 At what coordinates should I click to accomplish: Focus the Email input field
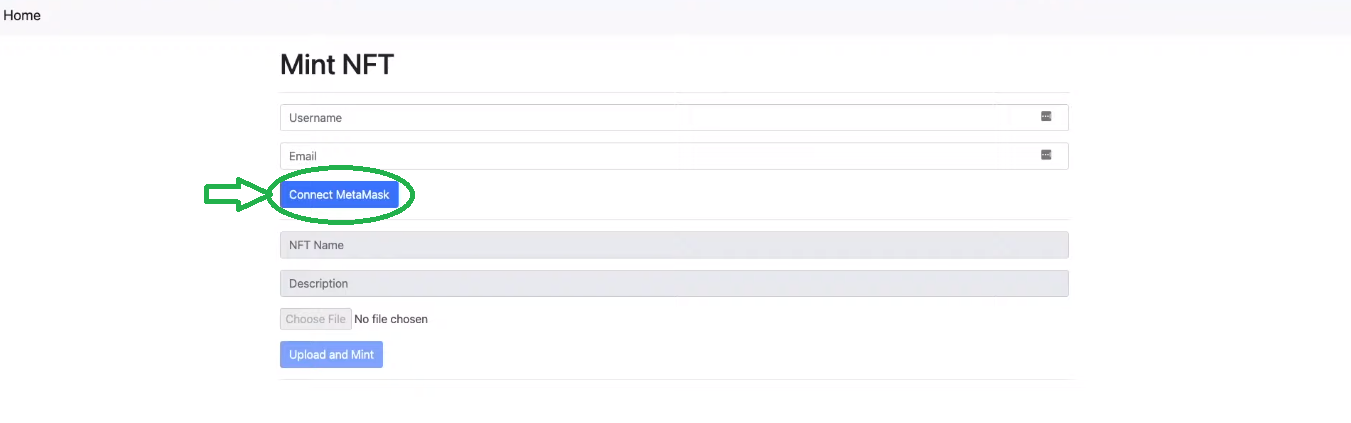(x=674, y=156)
